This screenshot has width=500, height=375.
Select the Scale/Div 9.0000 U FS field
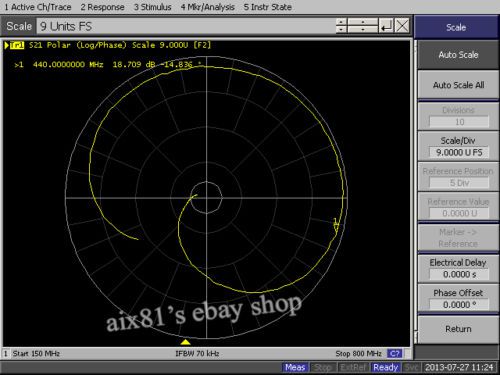point(459,152)
